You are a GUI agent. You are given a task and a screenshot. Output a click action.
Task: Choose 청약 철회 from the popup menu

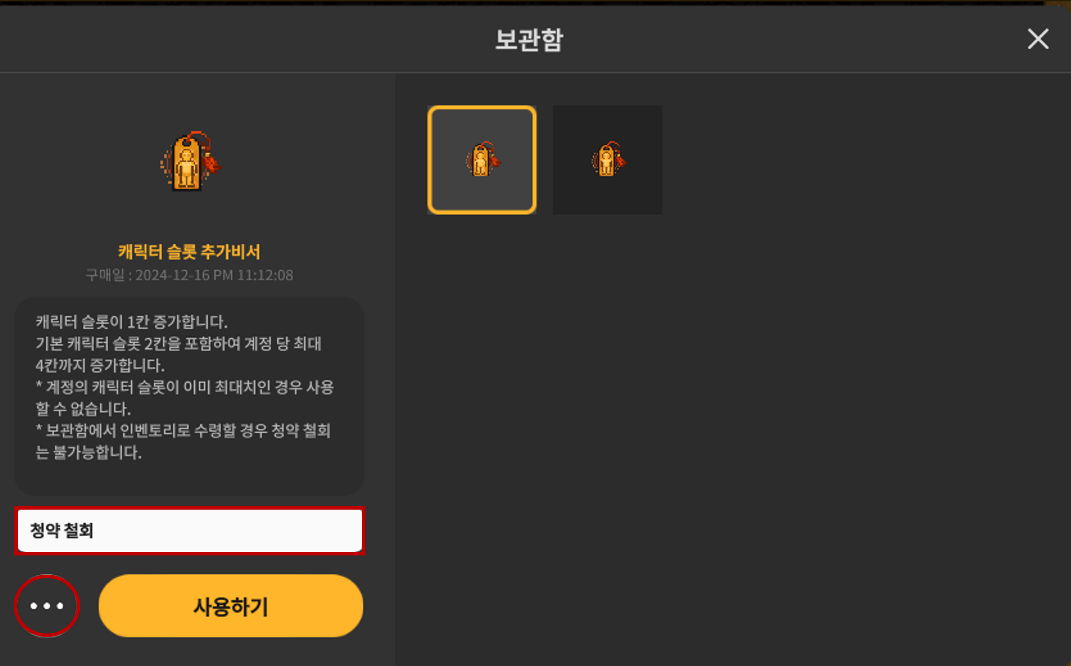point(190,531)
